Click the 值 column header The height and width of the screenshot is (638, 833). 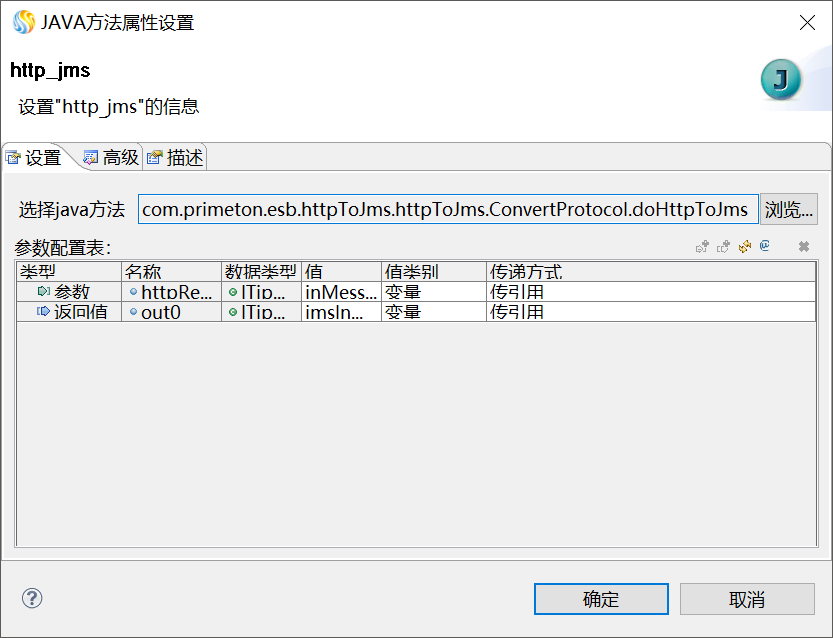pos(341,271)
